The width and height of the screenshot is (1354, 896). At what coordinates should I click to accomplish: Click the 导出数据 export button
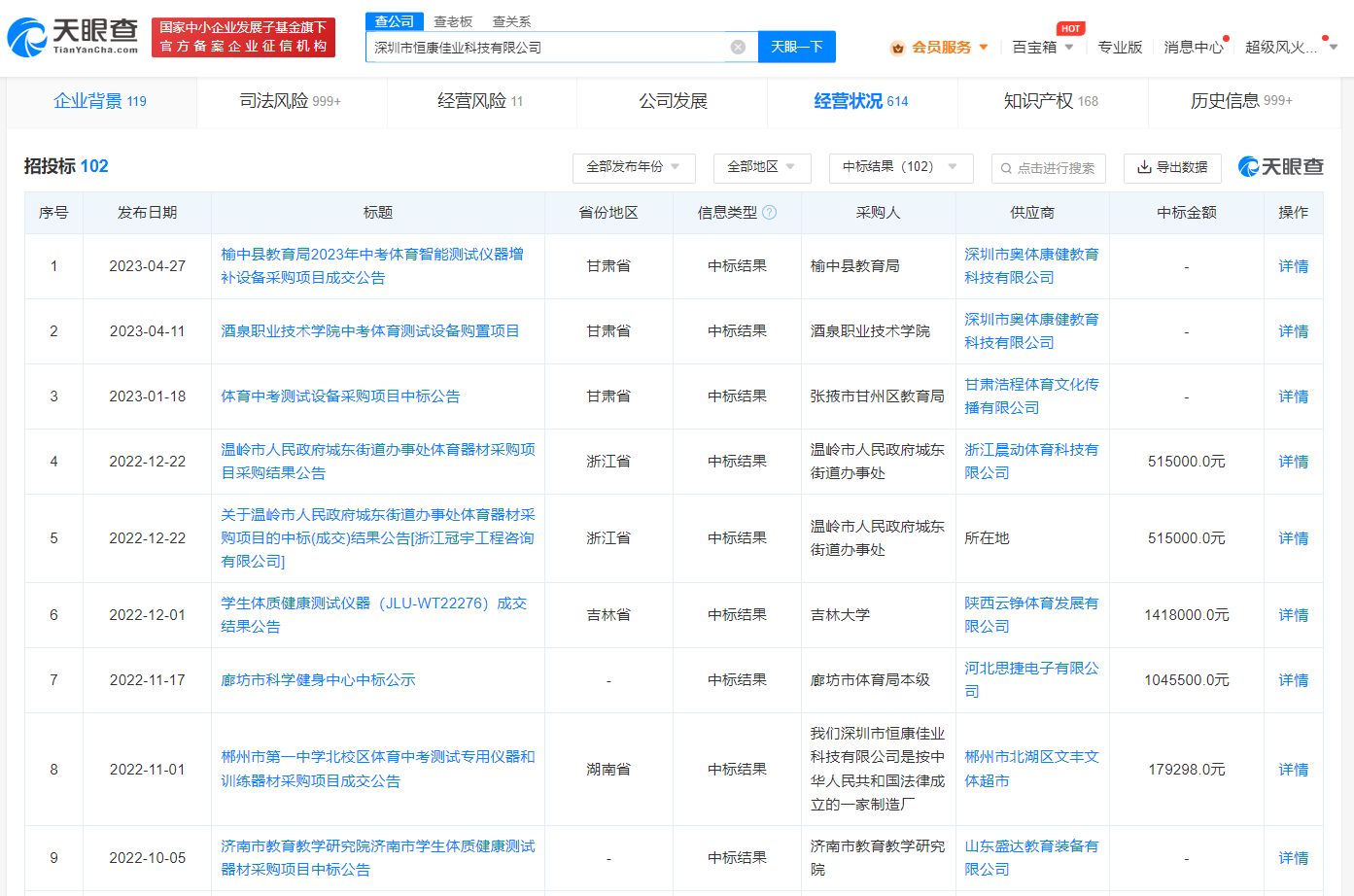coord(1172,167)
